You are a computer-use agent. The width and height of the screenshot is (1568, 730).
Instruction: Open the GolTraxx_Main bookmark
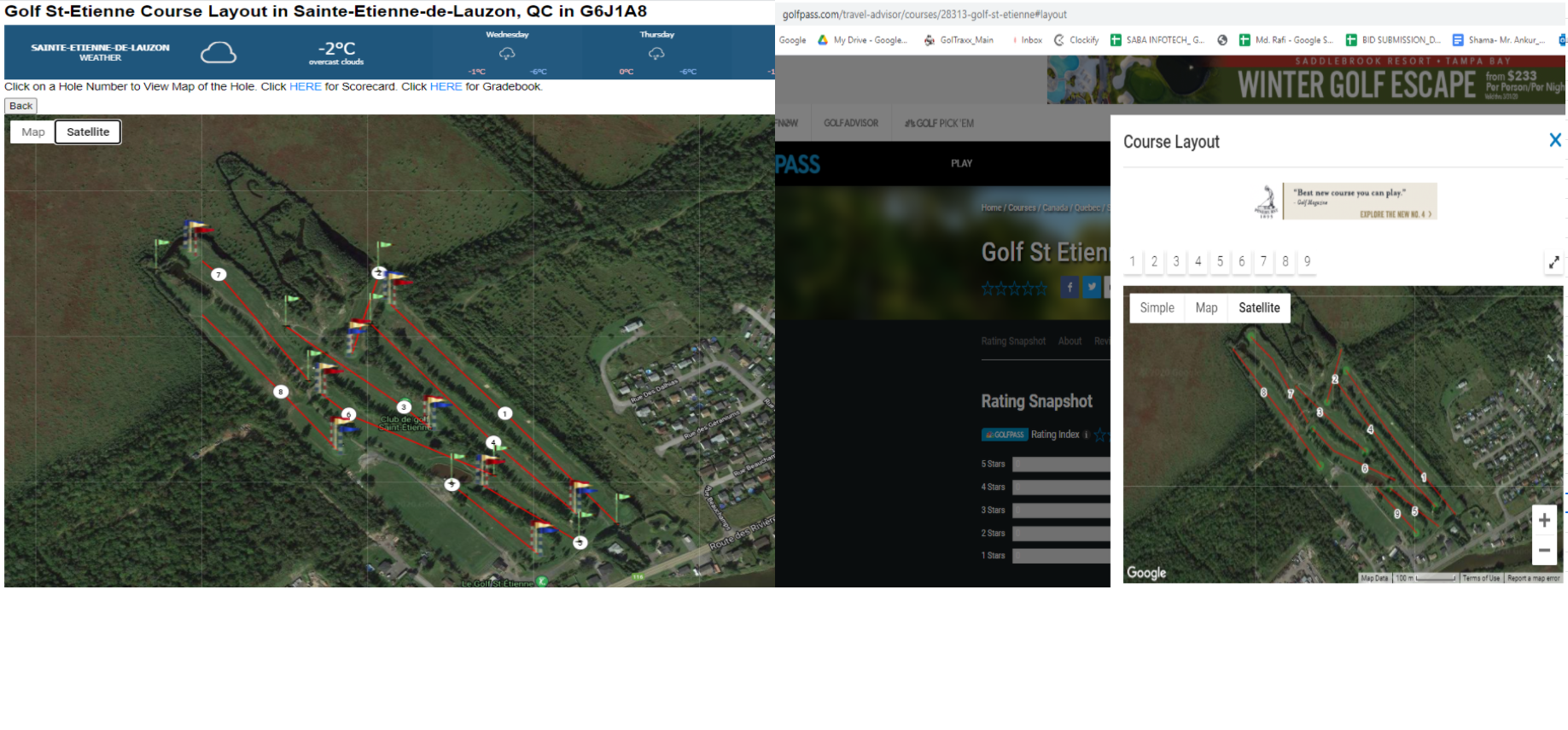click(x=959, y=40)
